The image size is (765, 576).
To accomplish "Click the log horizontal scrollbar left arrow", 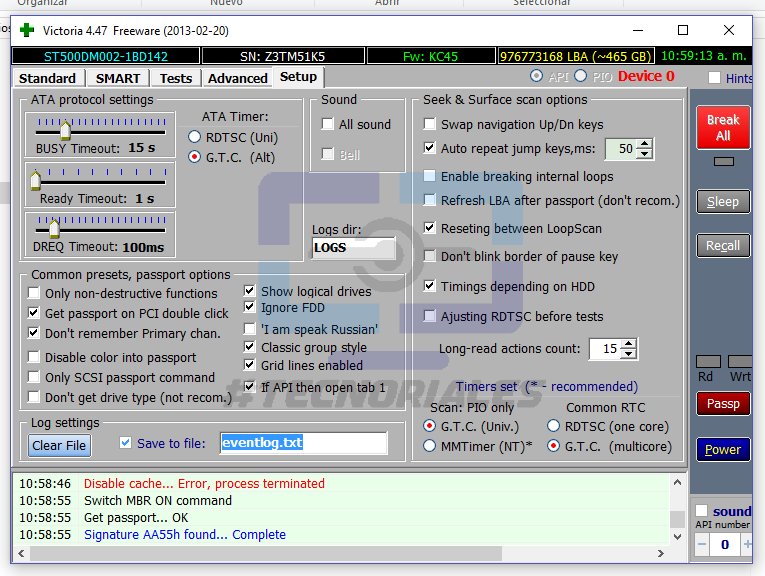I will [x=21, y=554].
